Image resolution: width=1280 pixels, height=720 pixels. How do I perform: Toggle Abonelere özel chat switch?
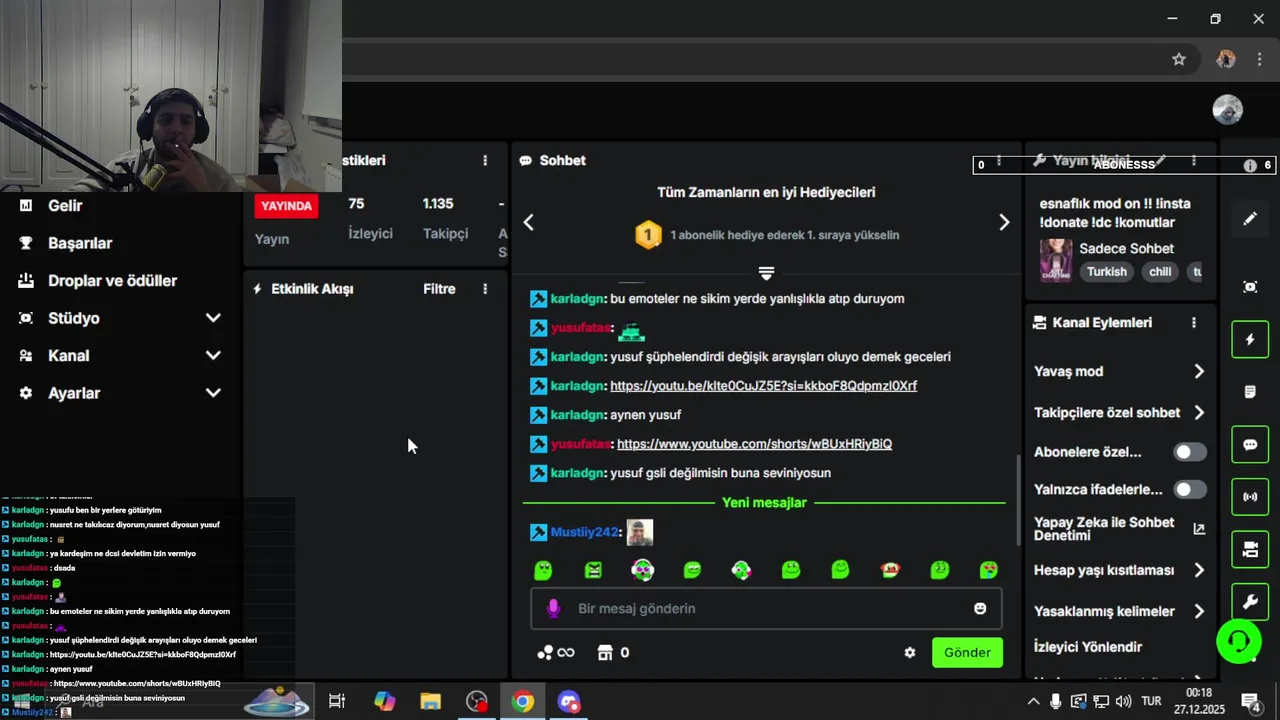(x=1190, y=452)
